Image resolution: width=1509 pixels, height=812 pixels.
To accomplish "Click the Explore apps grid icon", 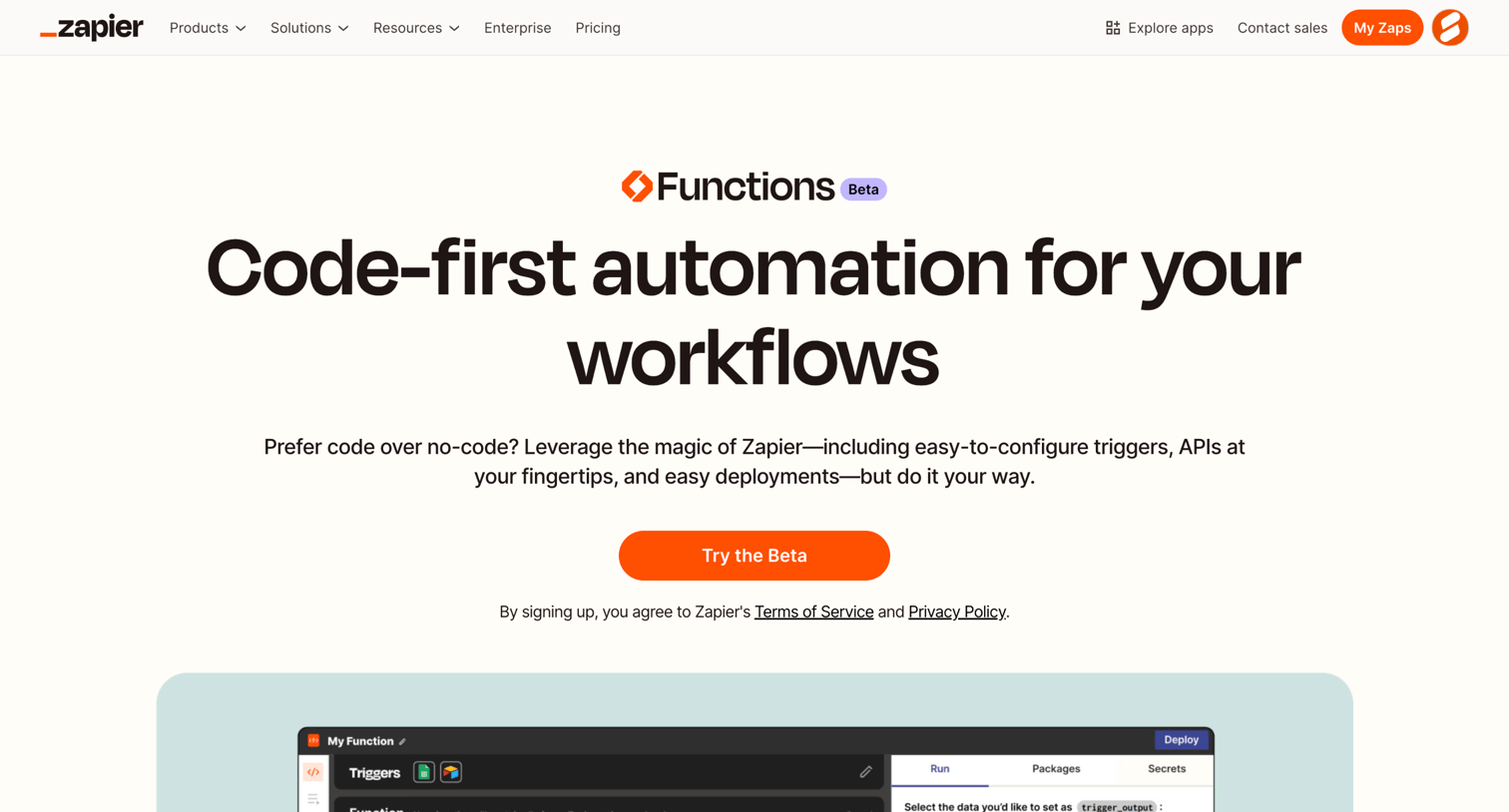I will click(1113, 28).
